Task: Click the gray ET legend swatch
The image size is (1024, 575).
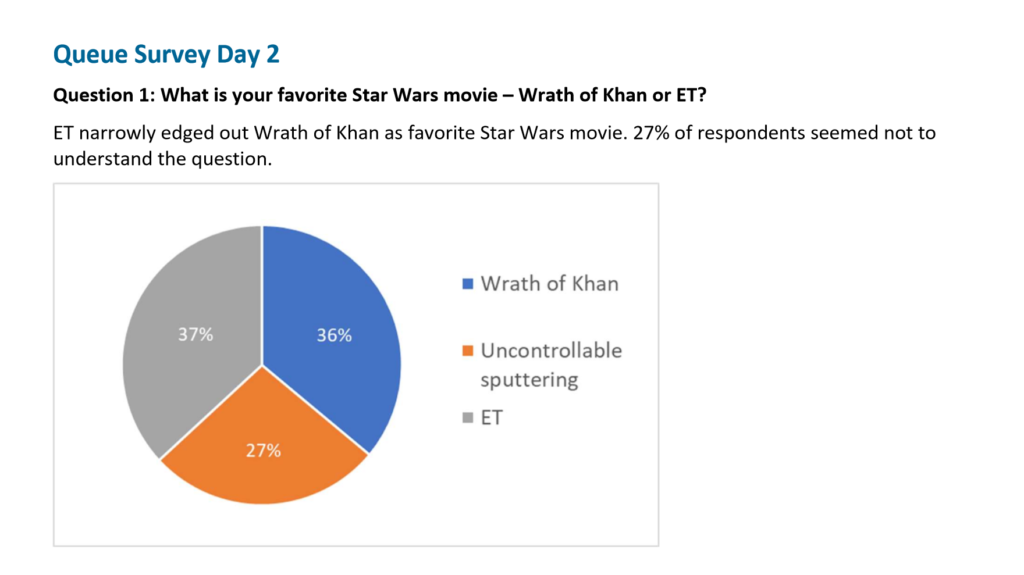Action: pyautogui.click(x=468, y=418)
